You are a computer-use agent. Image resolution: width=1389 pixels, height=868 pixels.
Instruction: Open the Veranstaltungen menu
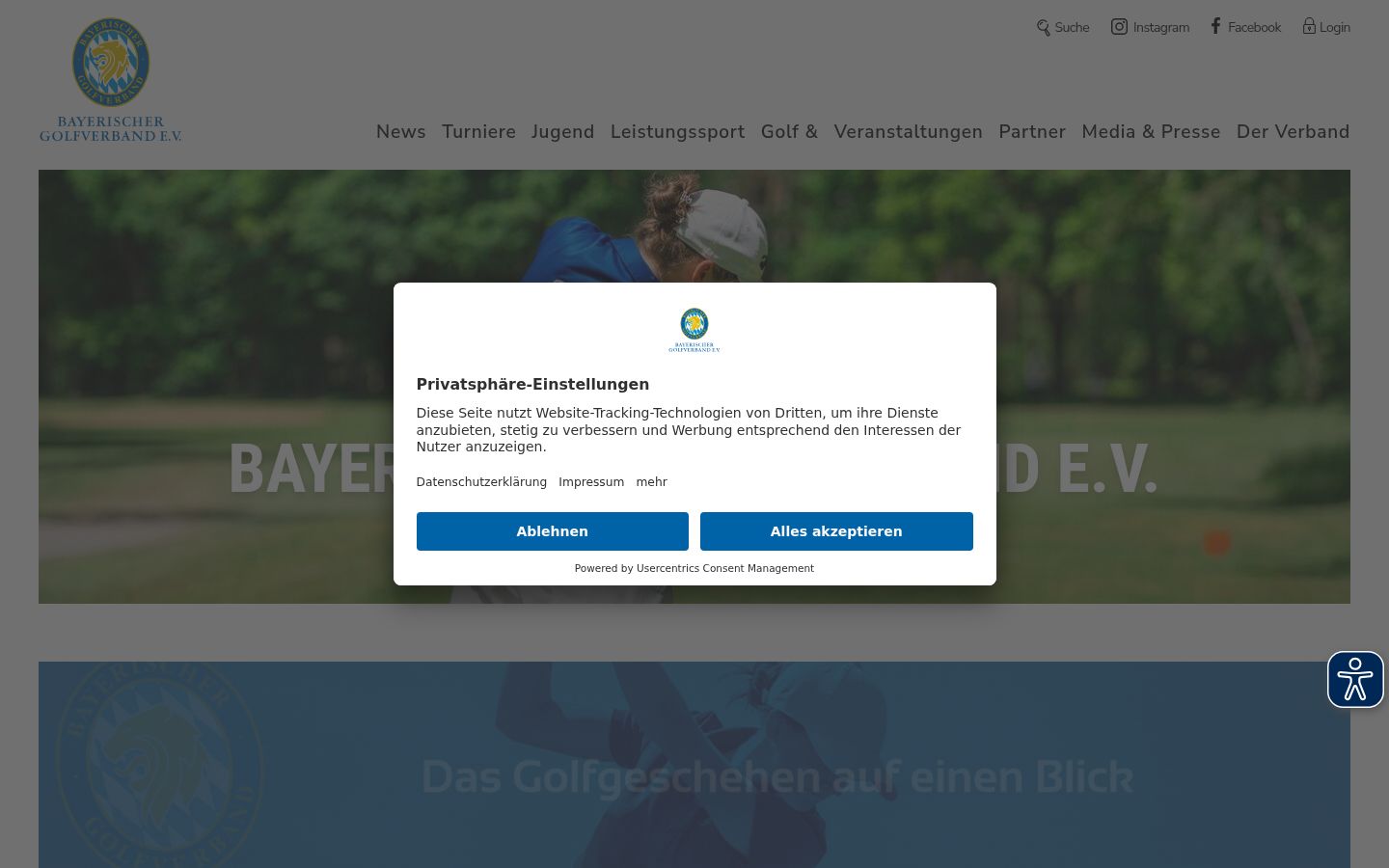(x=909, y=132)
